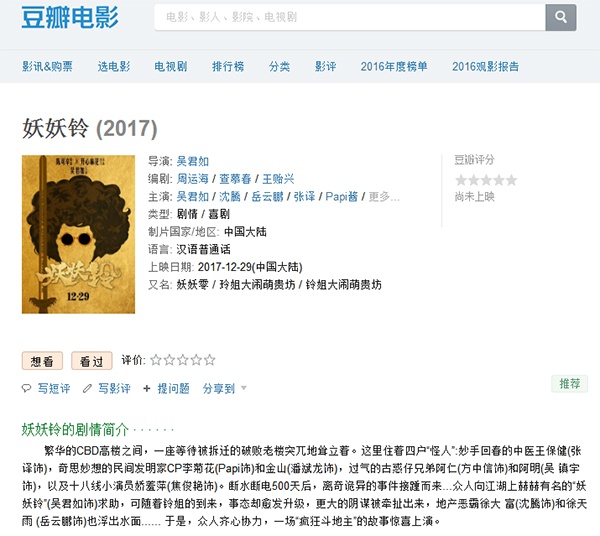Focus the movie search input field
600x536 pixels.
pos(350,17)
